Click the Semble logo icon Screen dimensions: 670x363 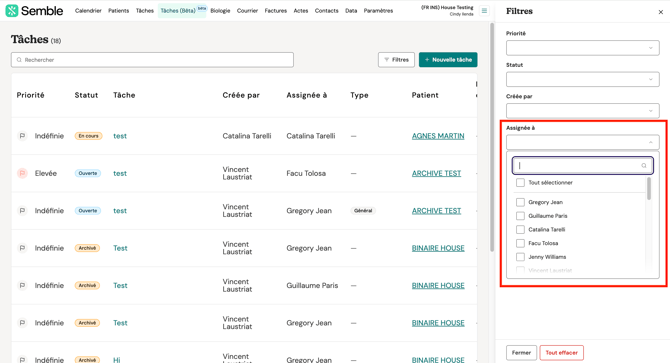pos(12,11)
